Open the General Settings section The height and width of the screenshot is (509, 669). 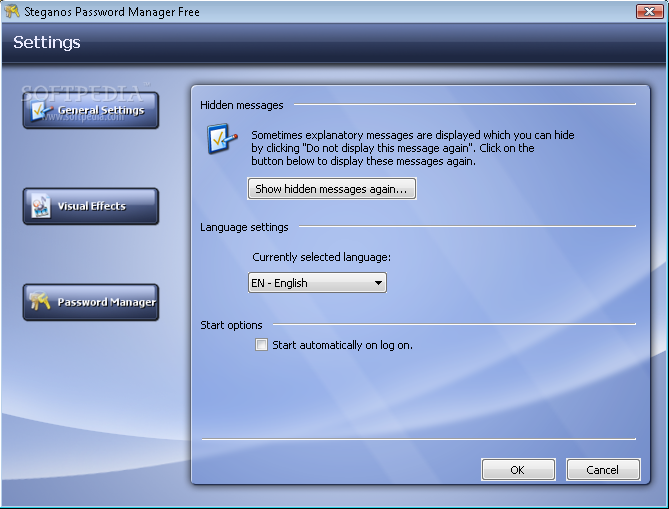coord(91,110)
